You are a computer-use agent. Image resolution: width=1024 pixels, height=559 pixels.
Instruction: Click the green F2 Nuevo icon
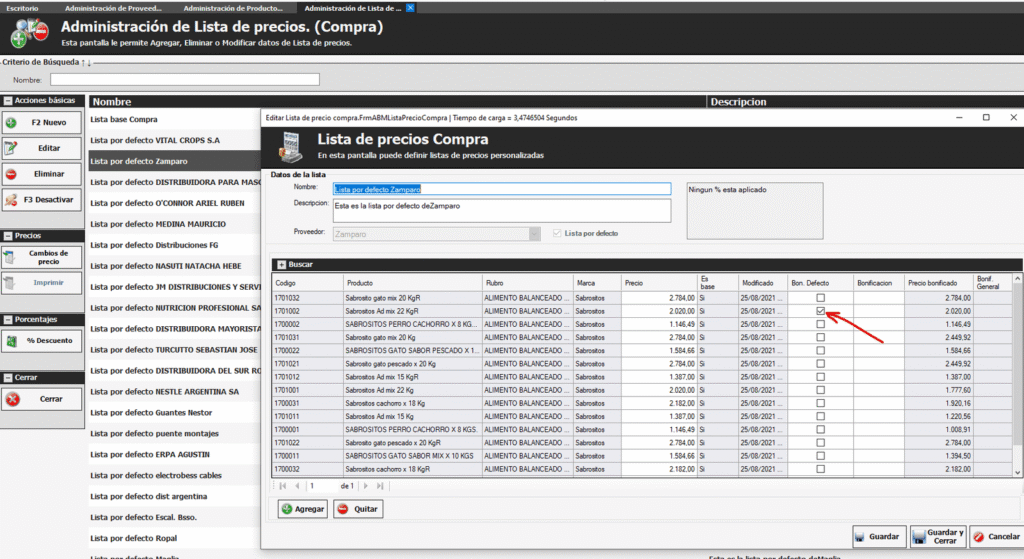[11, 123]
